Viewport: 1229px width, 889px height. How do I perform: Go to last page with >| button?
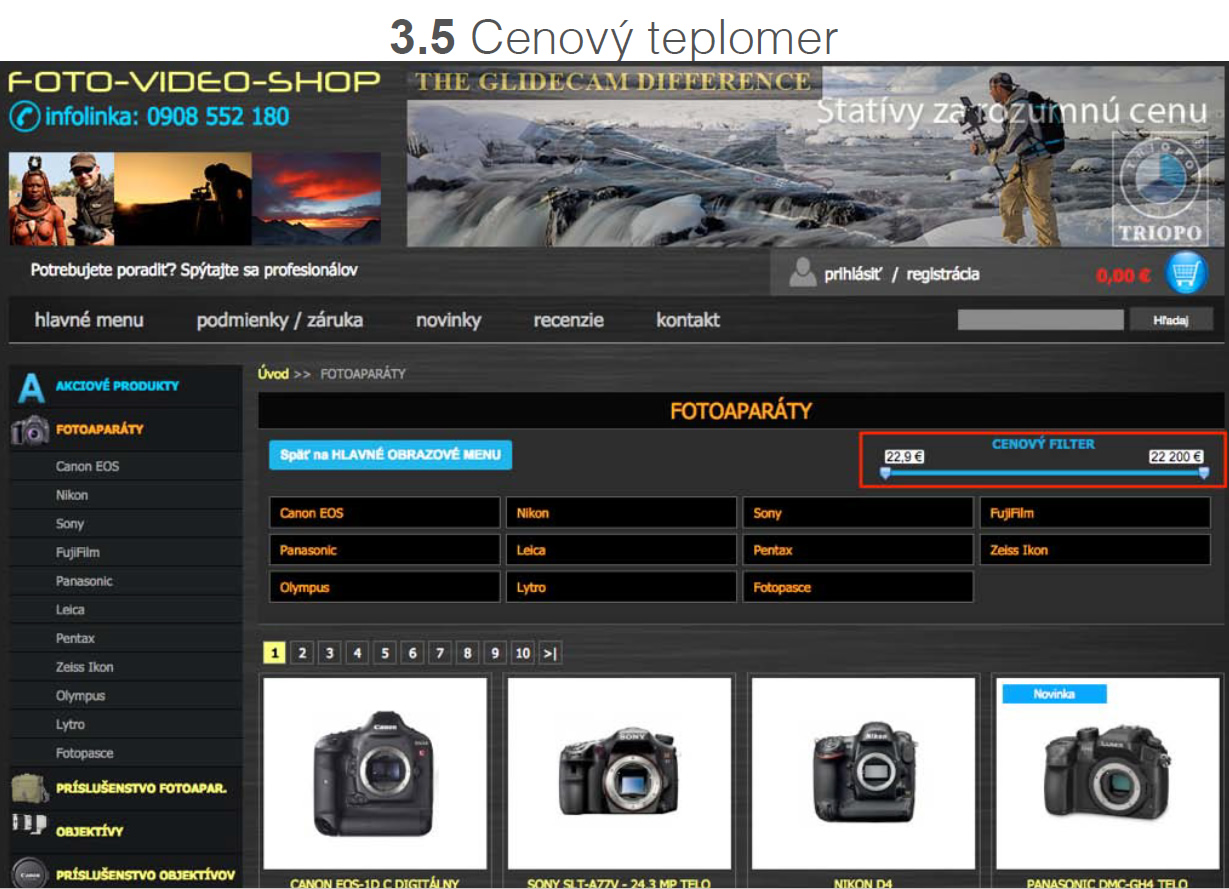click(549, 654)
